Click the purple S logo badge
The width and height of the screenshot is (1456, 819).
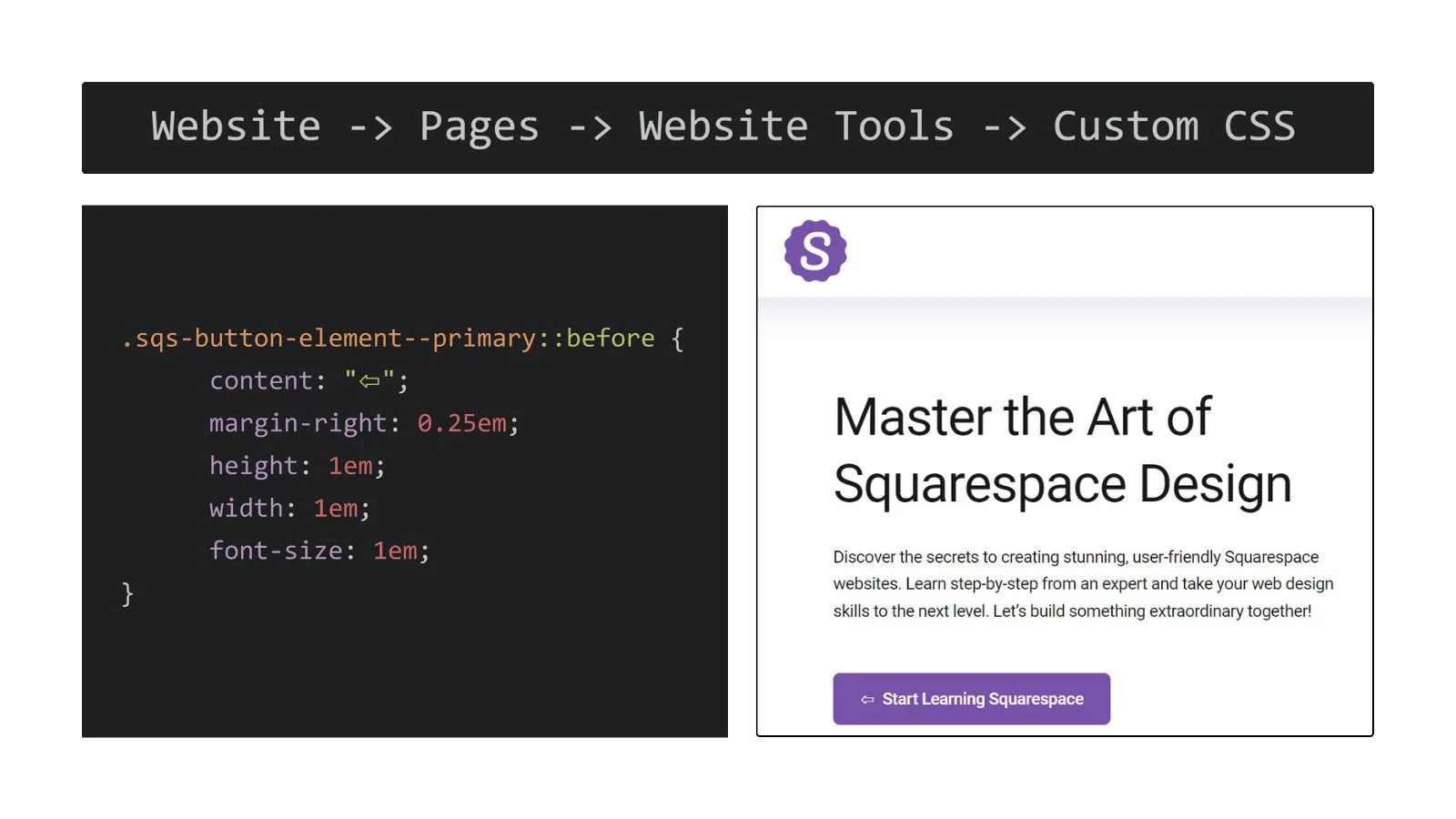(815, 250)
